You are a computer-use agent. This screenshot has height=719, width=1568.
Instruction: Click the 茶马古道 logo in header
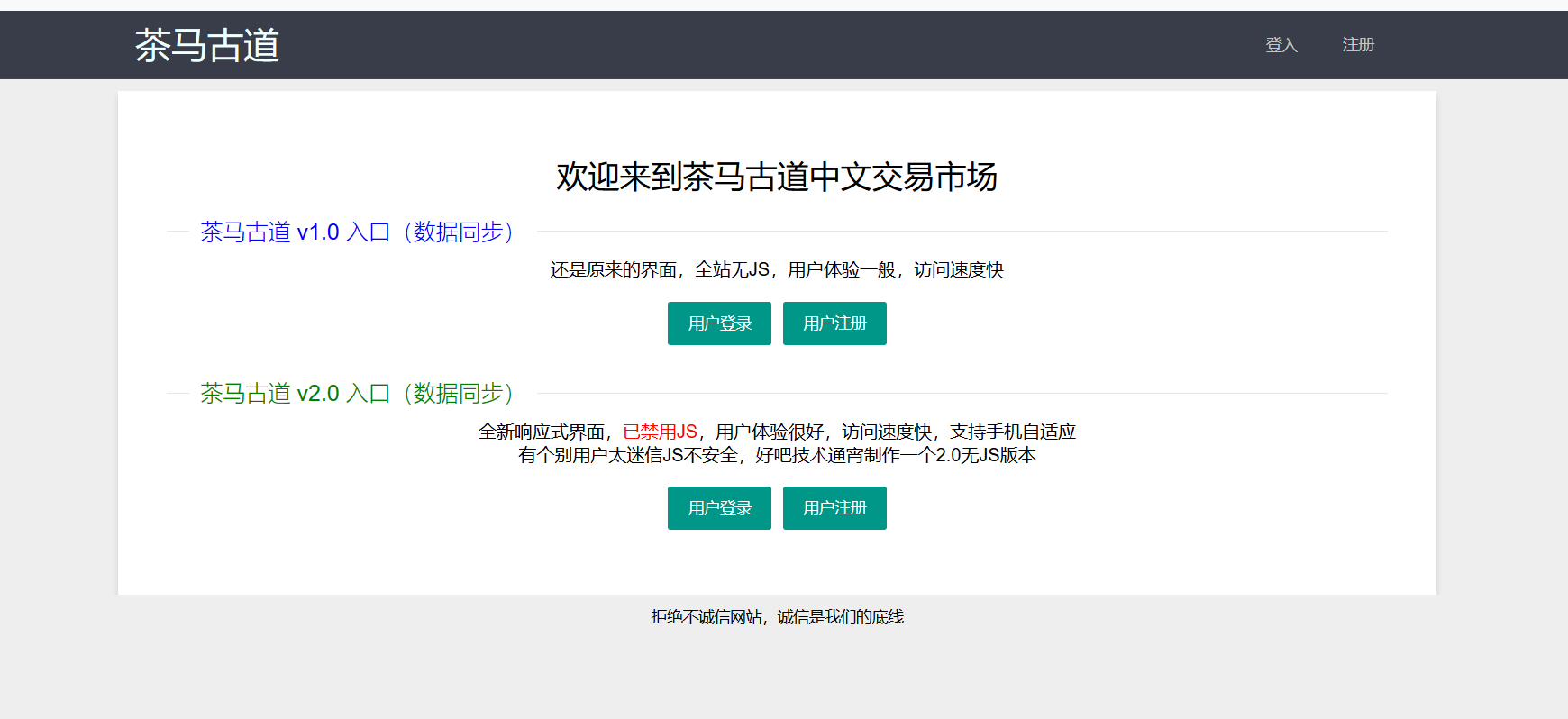pos(207,45)
